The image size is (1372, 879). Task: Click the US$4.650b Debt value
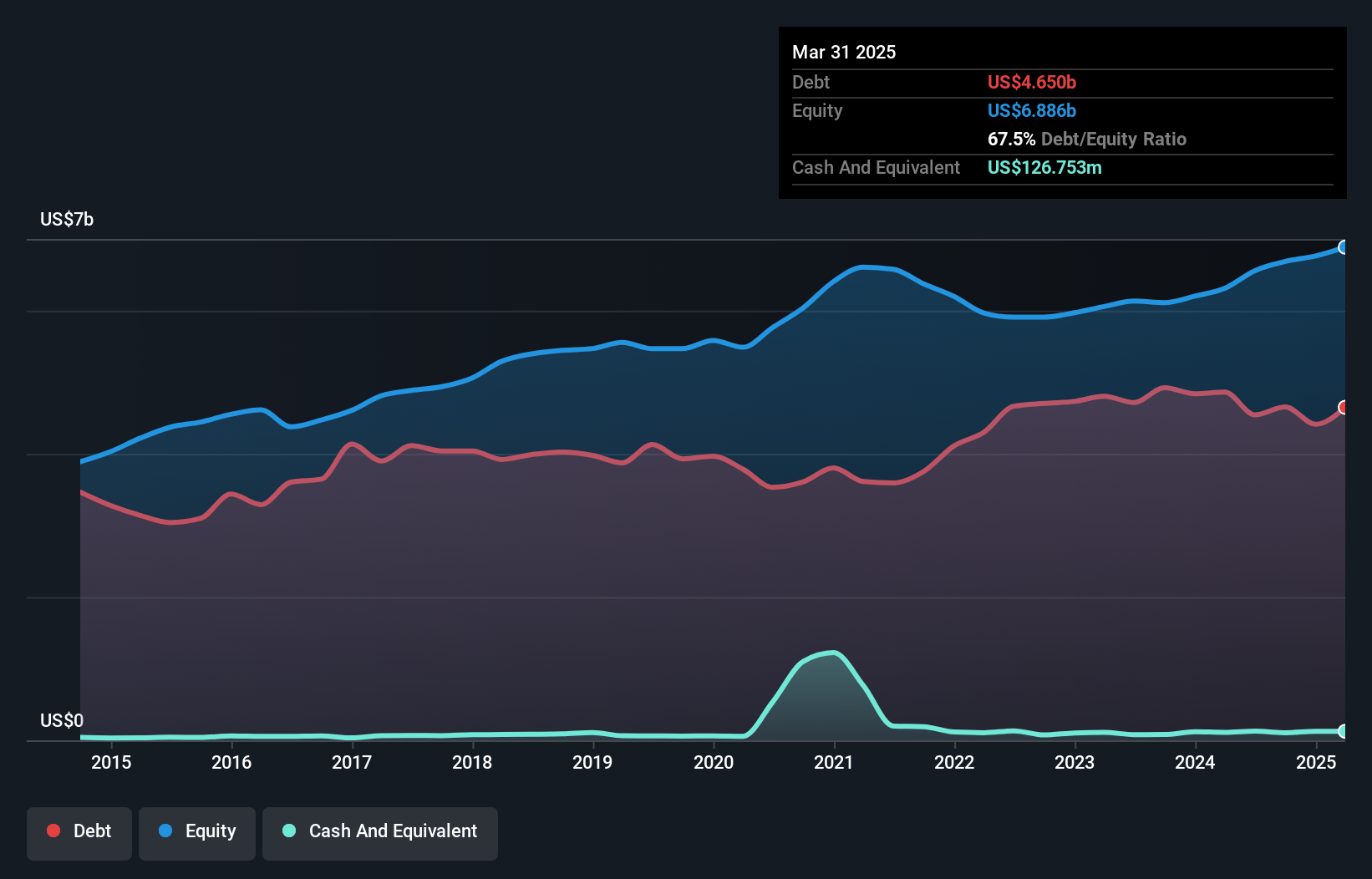click(1032, 82)
